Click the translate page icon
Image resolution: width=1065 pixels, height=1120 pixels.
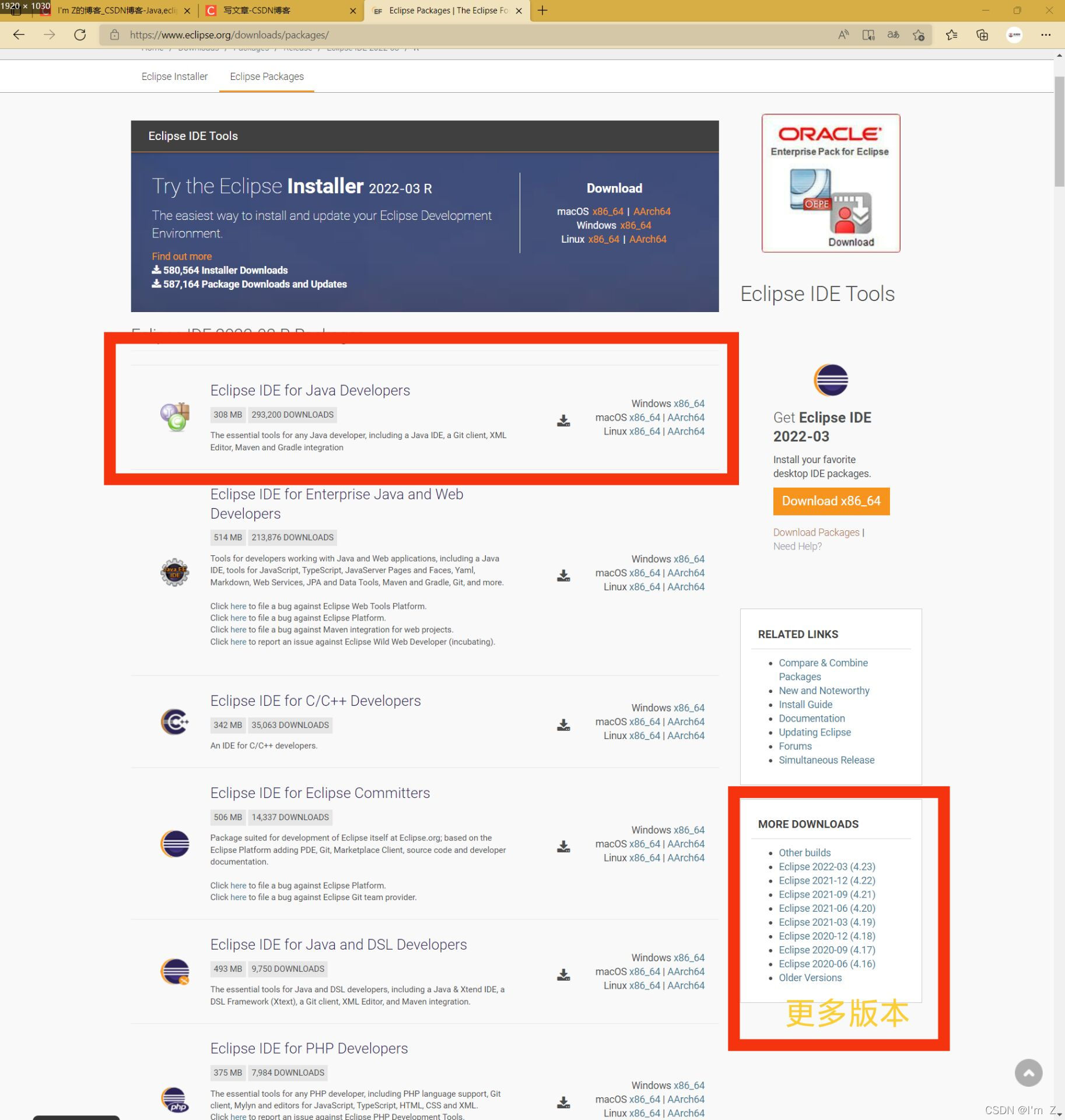(x=894, y=35)
